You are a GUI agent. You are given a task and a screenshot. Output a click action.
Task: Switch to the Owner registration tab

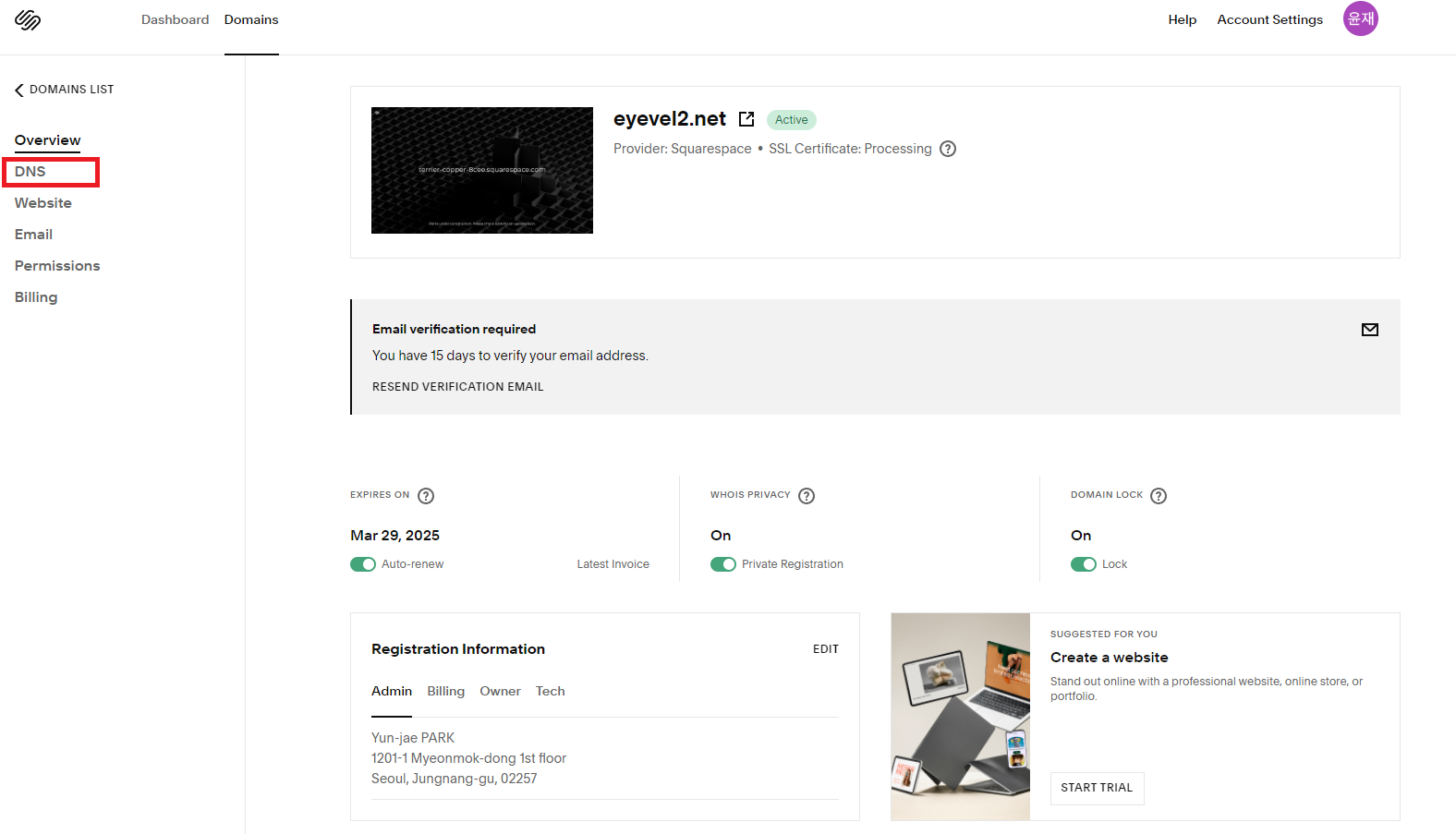[501, 691]
